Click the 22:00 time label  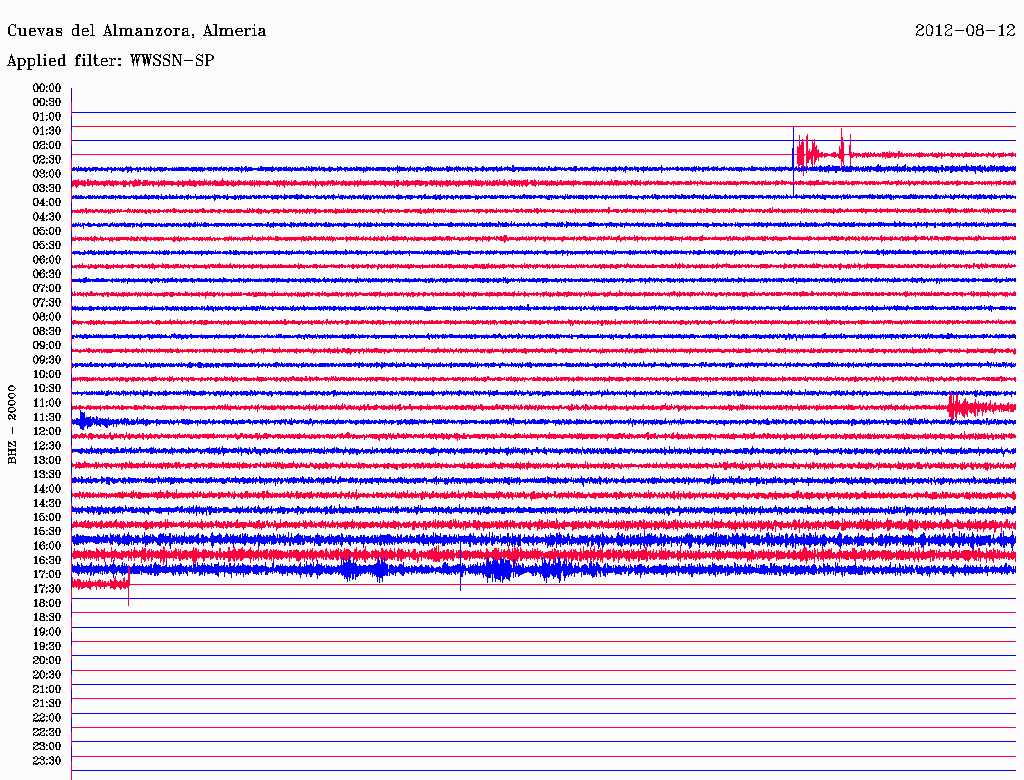point(47,718)
